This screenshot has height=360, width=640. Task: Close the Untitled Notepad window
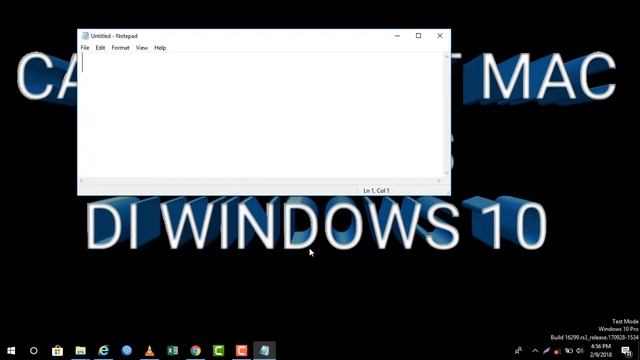pos(440,36)
